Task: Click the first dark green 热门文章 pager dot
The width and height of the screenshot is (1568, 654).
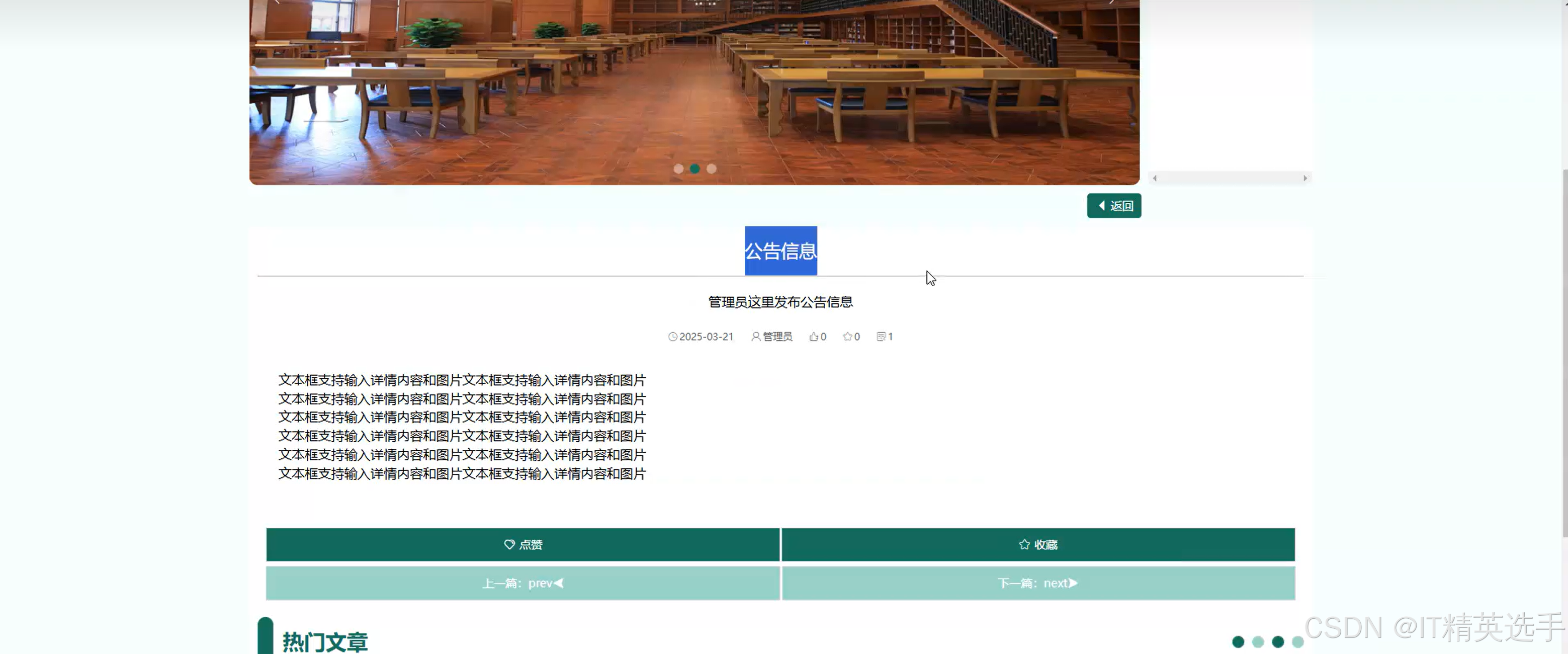Action: 1238,642
